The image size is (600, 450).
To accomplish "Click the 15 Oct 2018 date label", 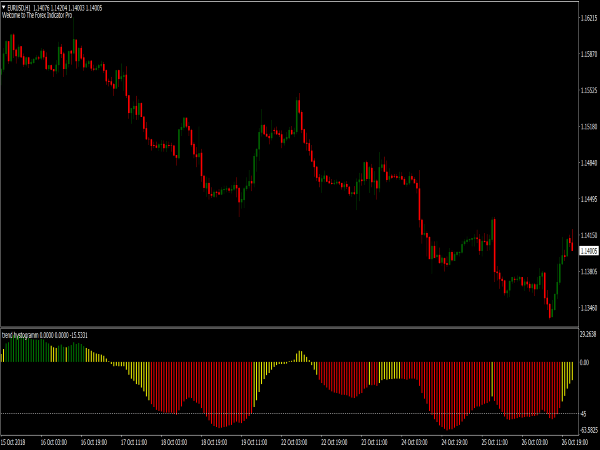I will tap(13, 442).
